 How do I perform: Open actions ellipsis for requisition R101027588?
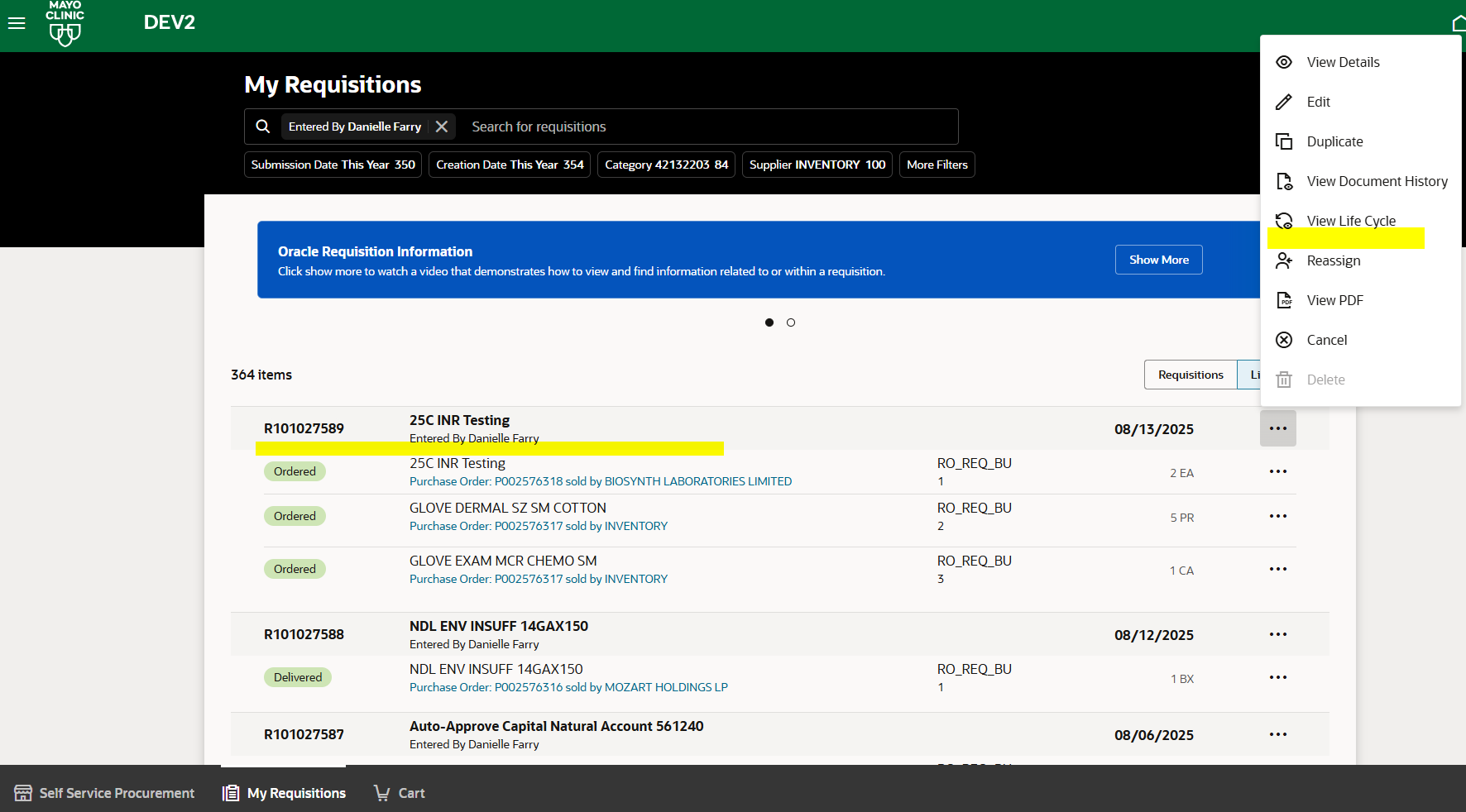(x=1278, y=633)
